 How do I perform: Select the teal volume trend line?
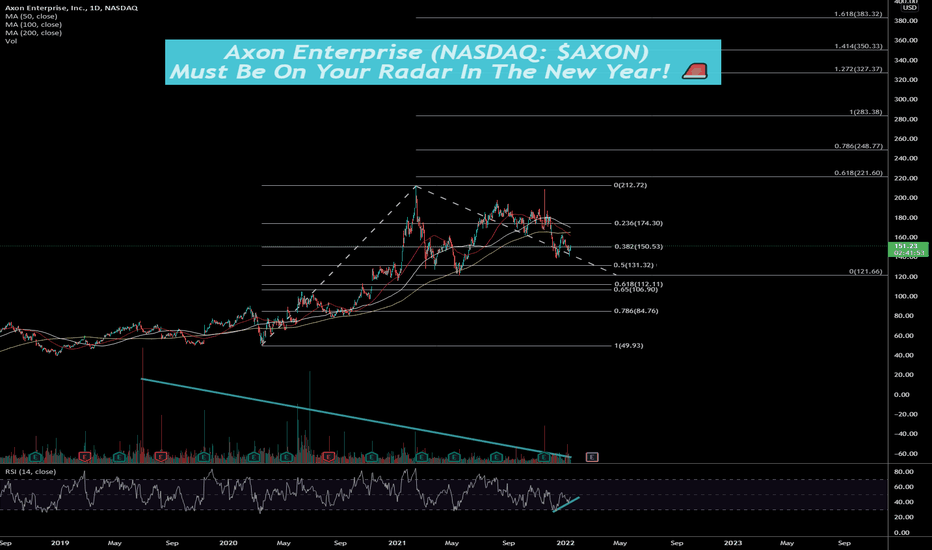pyautogui.click(x=357, y=418)
